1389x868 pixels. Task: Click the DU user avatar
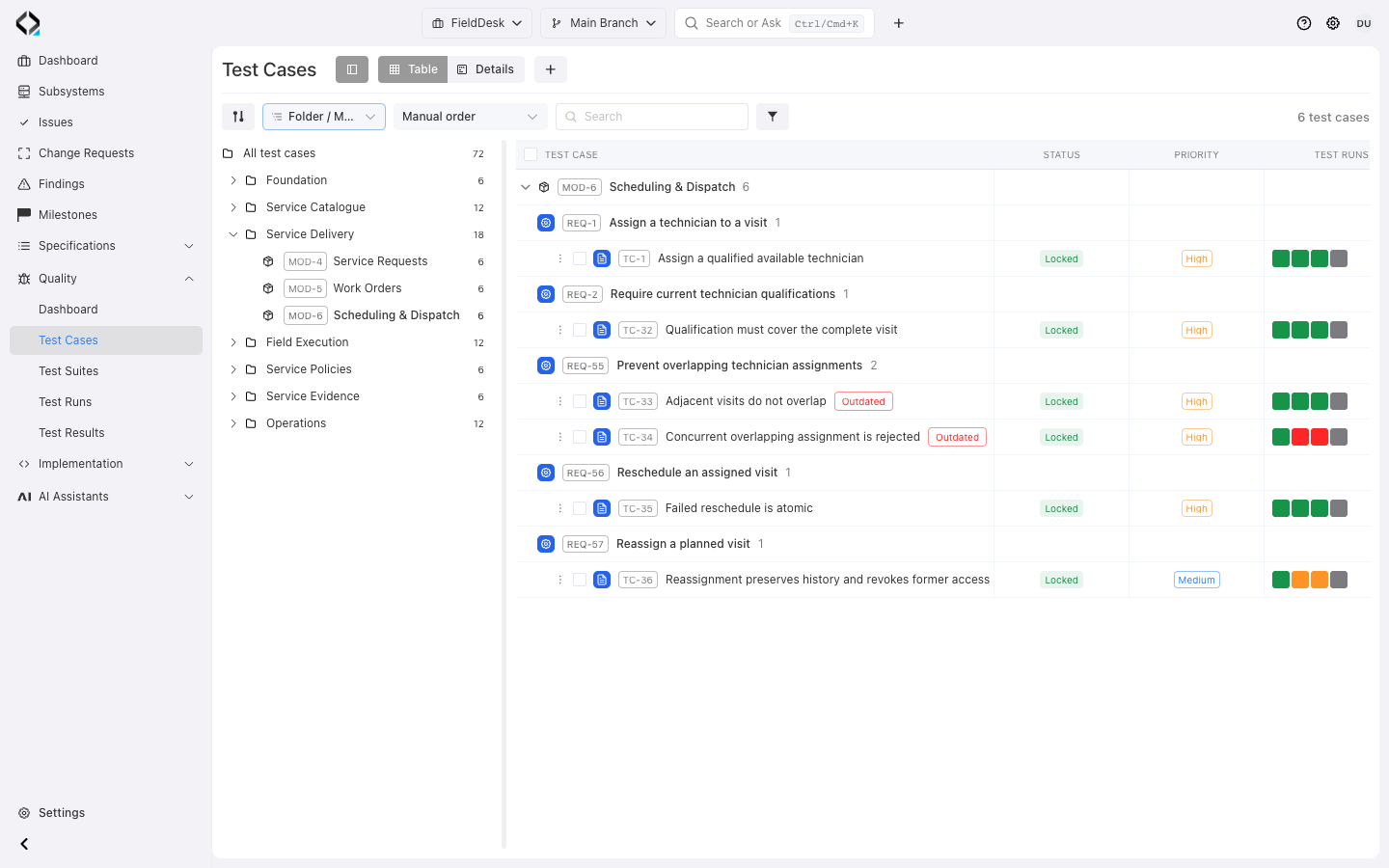coord(1364,23)
